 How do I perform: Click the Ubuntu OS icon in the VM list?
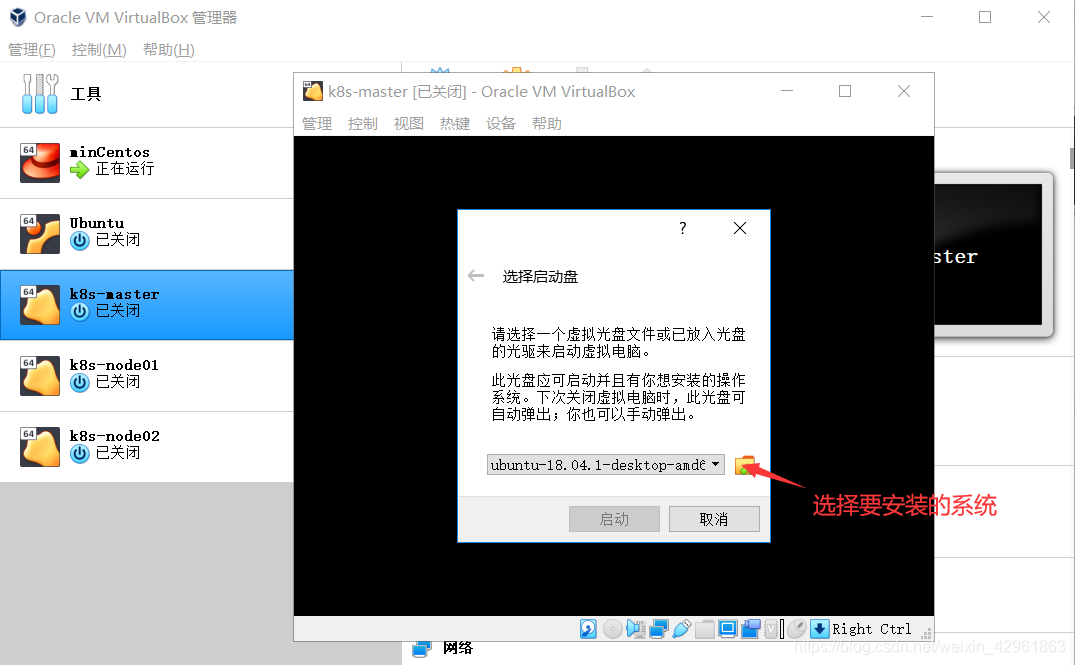pyautogui.click(x=40, y=234)
